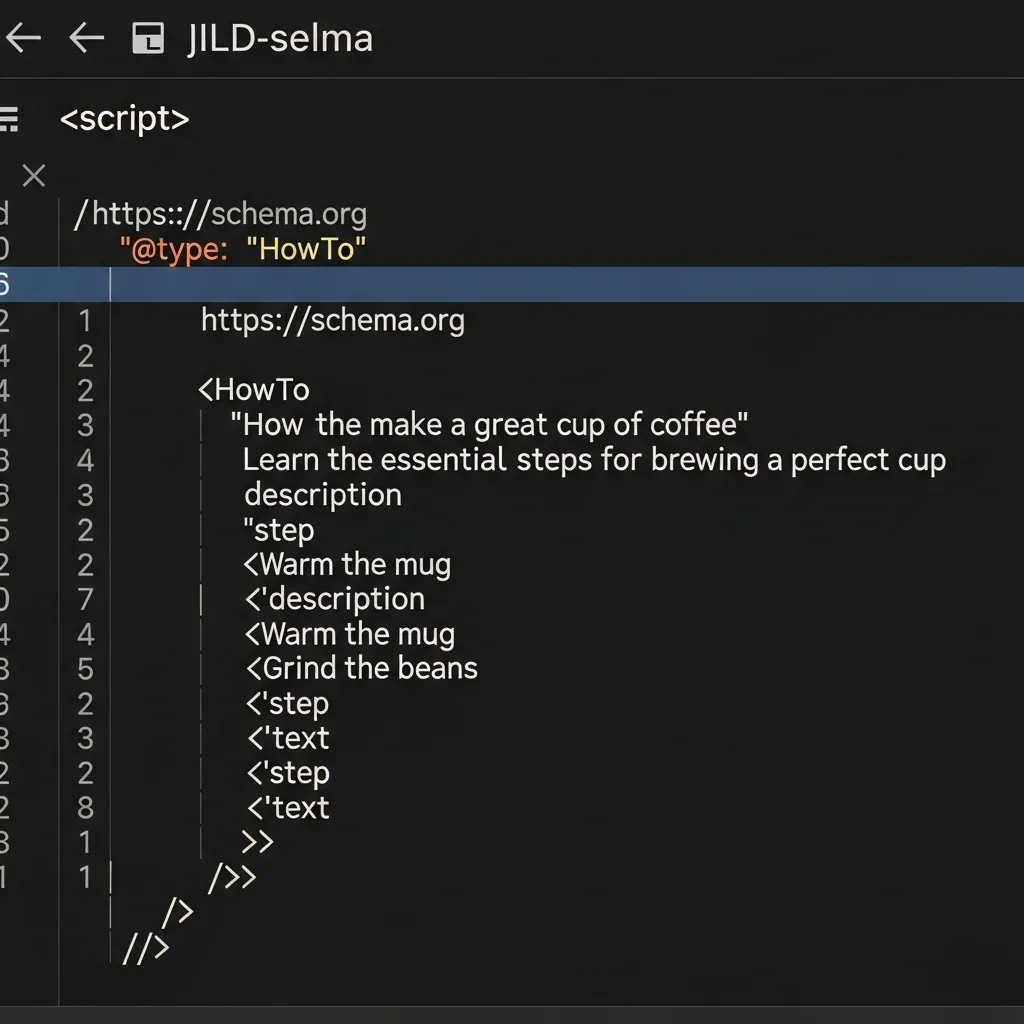This screenshot has height=1024, width=1024.
Task: Click the leftmost back arrow icon
Action: 23,38
